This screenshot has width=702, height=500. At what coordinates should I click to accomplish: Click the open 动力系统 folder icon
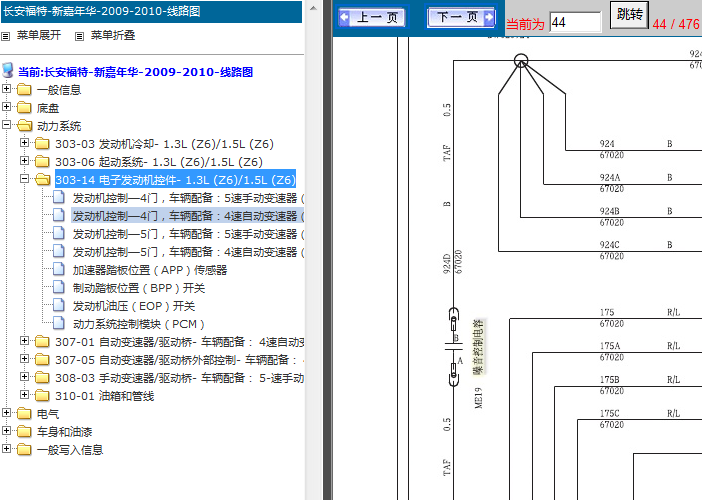tap(25, 126)
